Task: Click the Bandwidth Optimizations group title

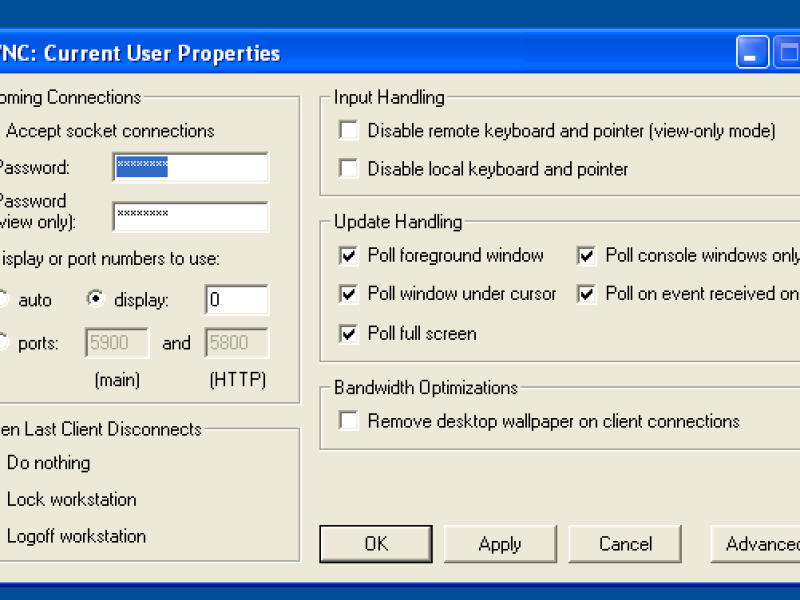Action: click(426, 388)
